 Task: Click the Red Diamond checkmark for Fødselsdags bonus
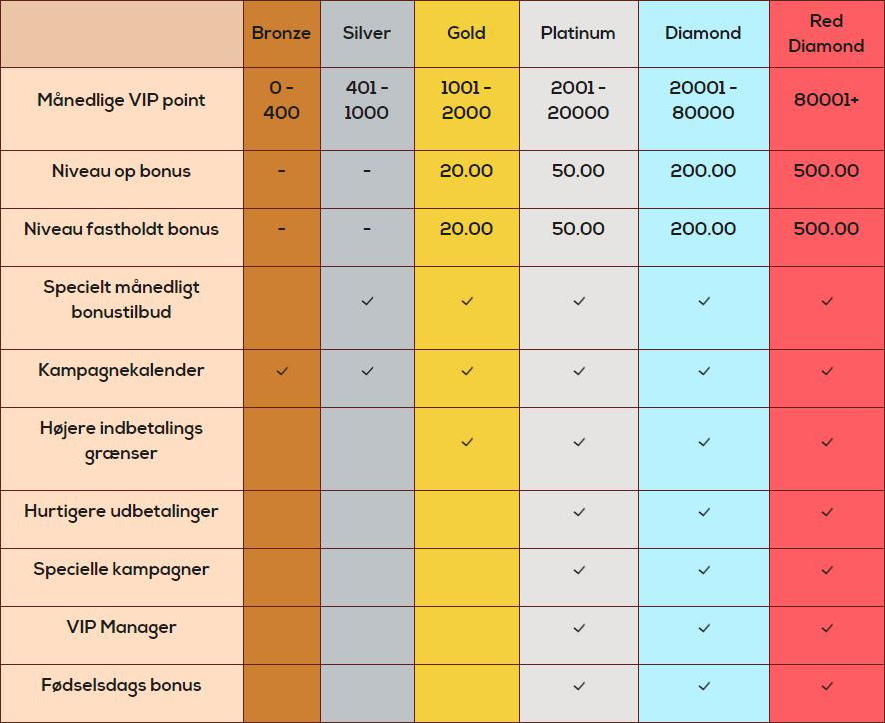point(827,686)
